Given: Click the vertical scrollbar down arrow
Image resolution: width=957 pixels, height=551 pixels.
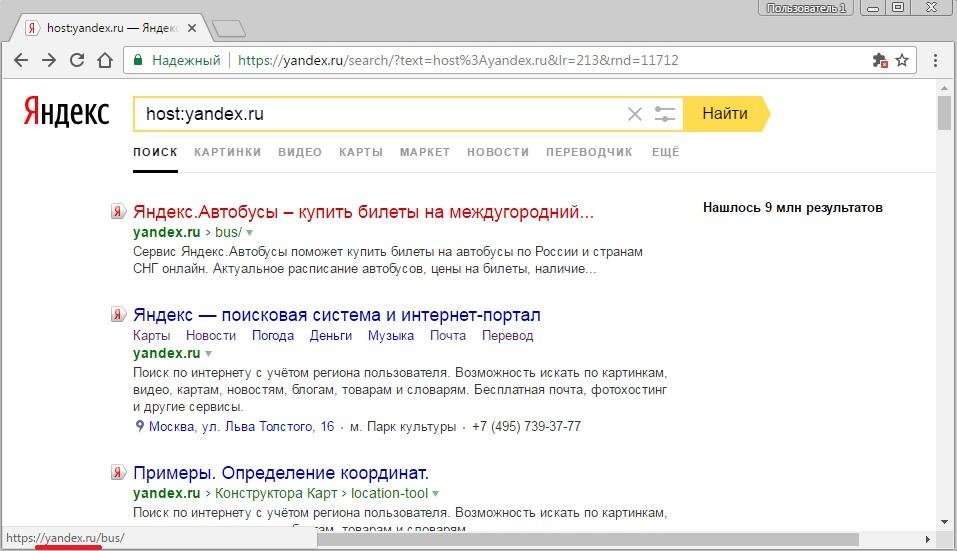Looking at the screenshot, I should click(x=944, y=522).
